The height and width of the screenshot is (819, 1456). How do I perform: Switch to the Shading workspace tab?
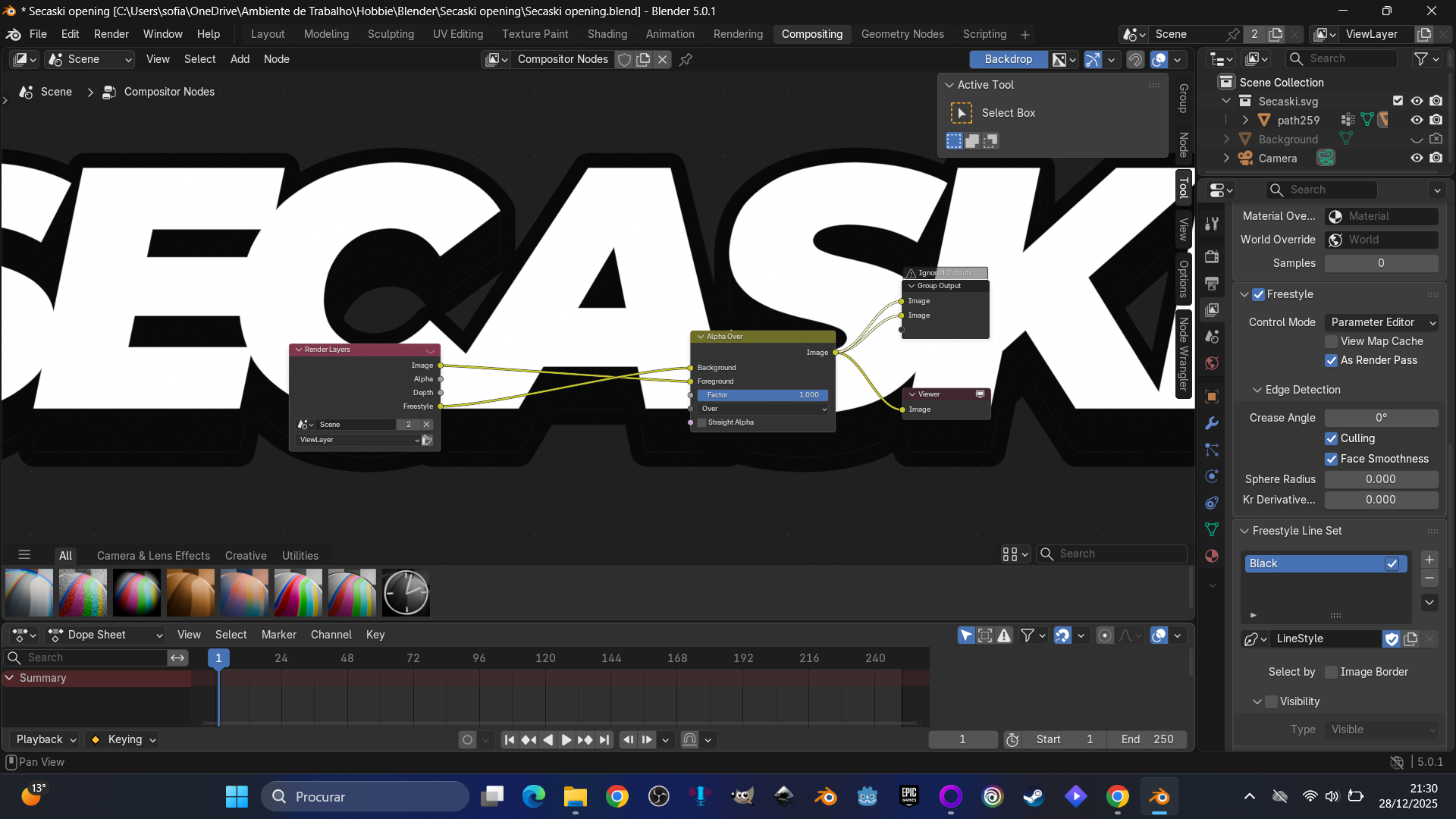coord(607,34)
